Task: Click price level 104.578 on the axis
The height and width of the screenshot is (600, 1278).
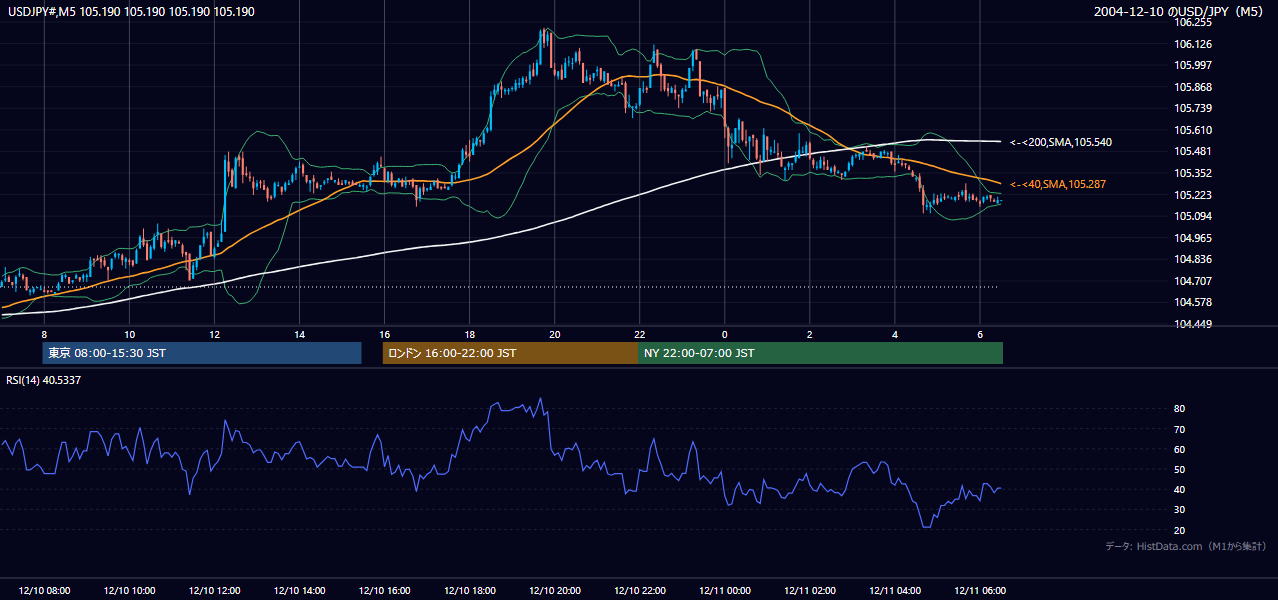Action: tap(1194, 302)
